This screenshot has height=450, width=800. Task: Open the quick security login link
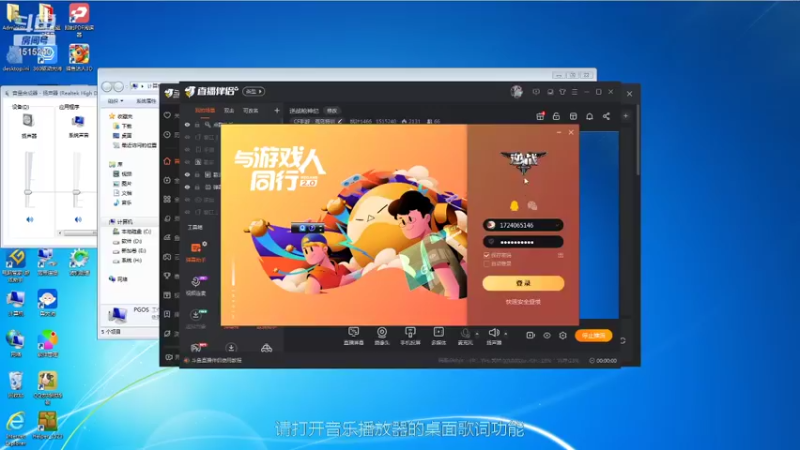523,302
